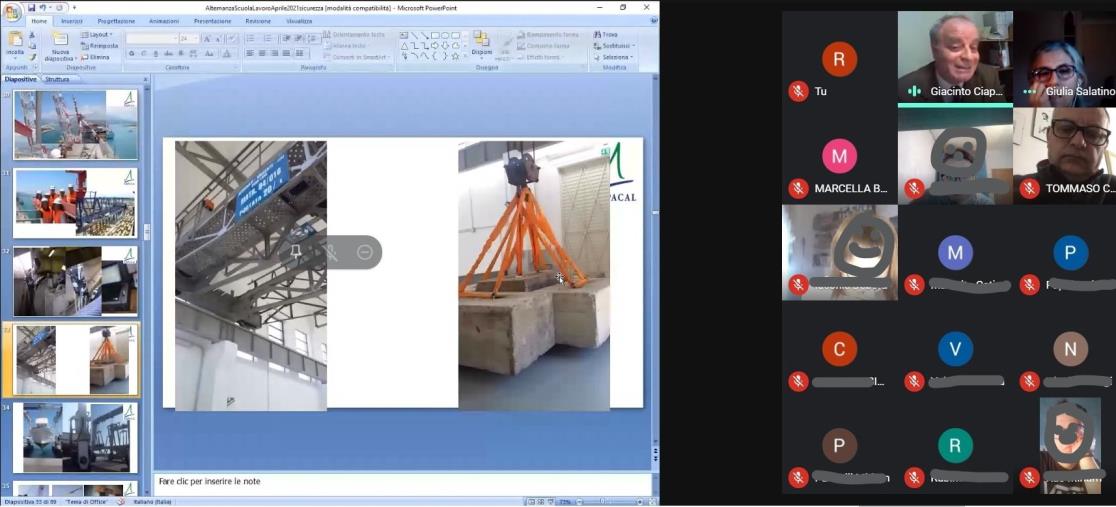The width and height of the screenshot is (1116, 507).
Task: Align text left
Action: [x=249, y=53]
